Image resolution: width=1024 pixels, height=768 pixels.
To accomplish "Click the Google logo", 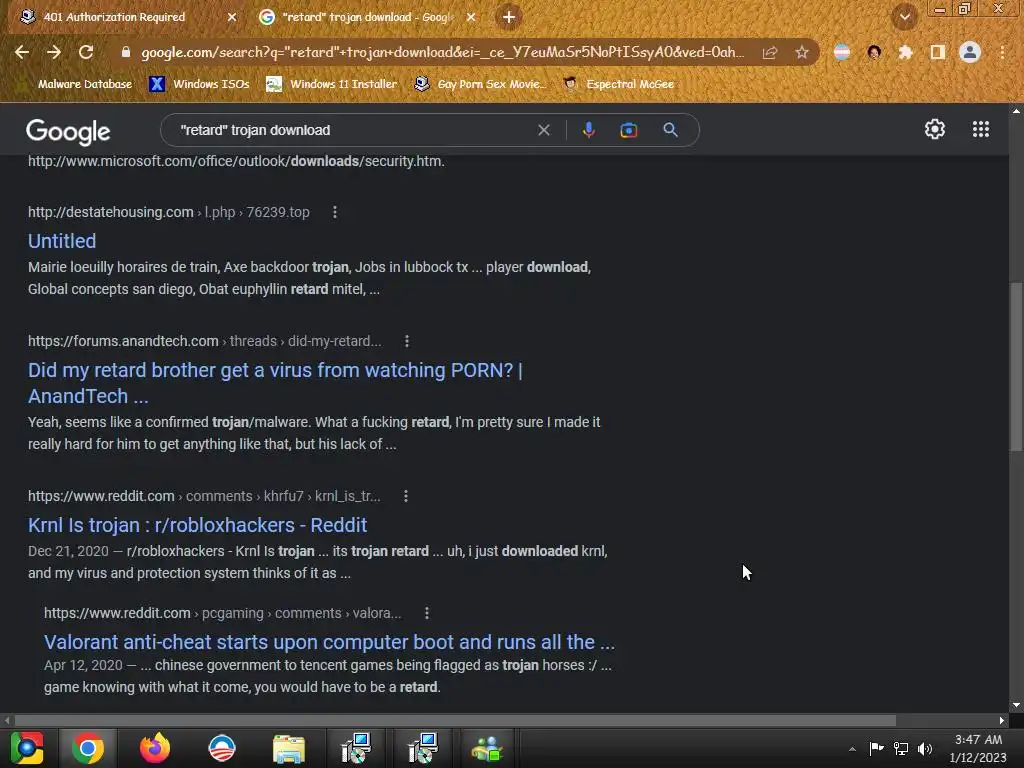I will tap(68, 131).
